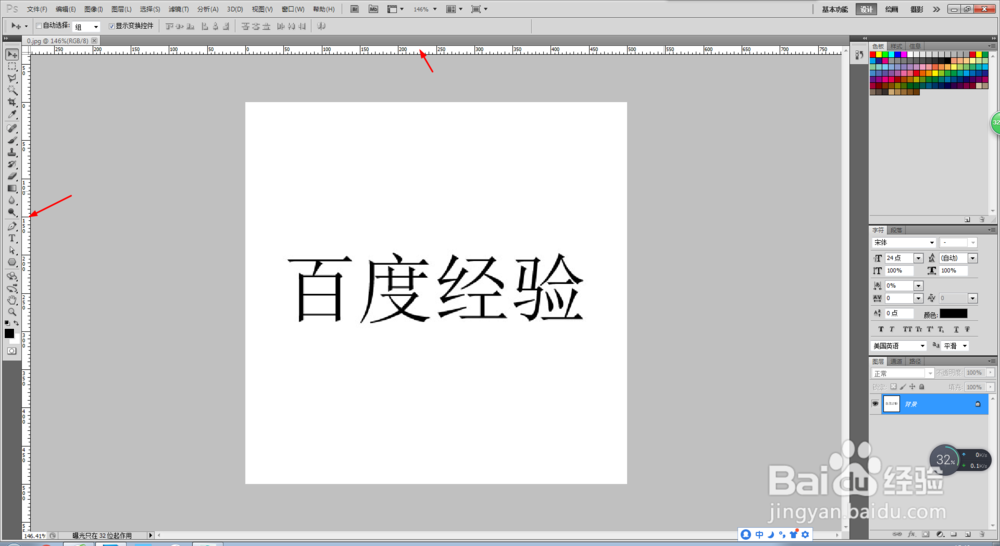Click the 背景 layer thumbnail
Screen dimensions: 1000x546
click(891, 404)
